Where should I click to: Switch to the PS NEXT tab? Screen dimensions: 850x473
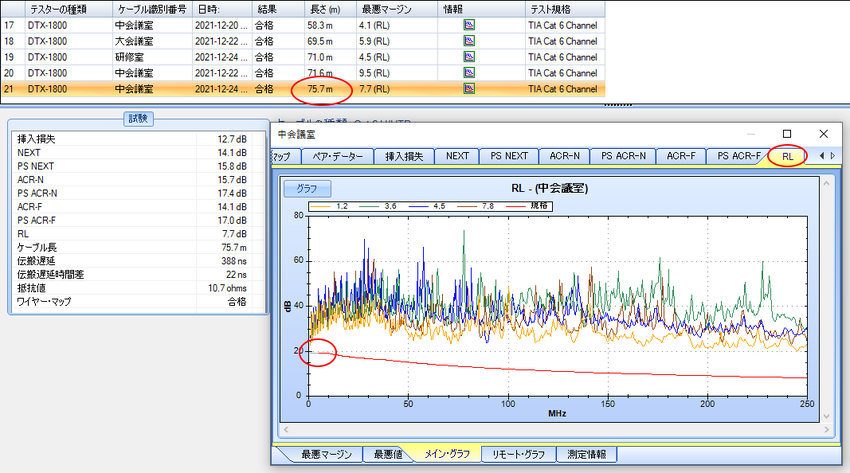coord(509,156)
